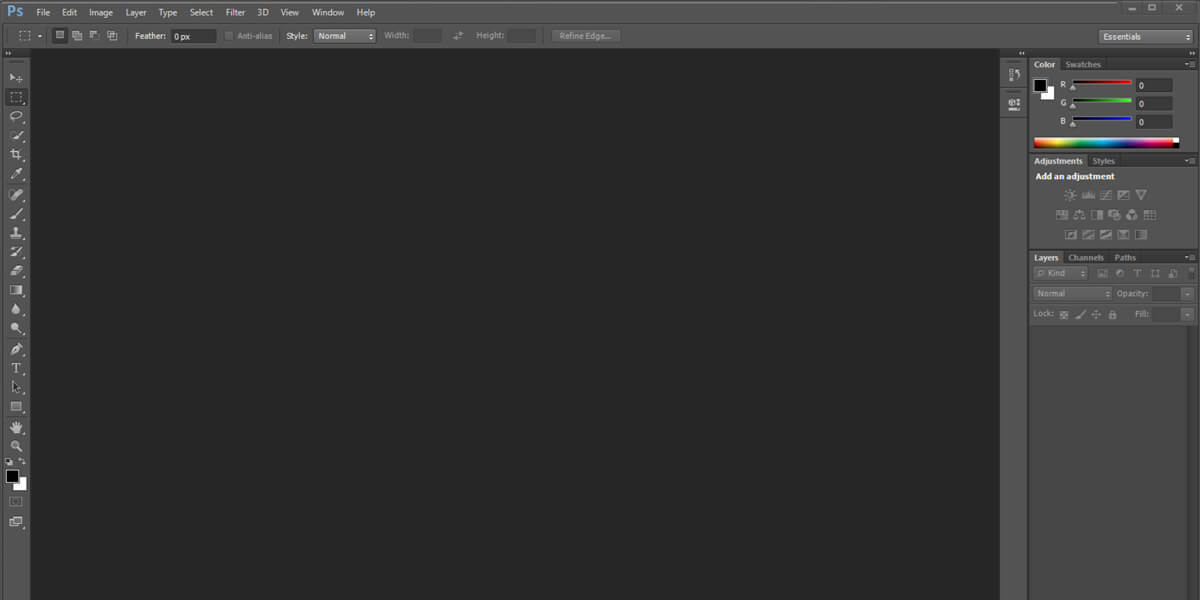Select the Zoom tool
1200x600 pixels.
[x=16, y=446]
